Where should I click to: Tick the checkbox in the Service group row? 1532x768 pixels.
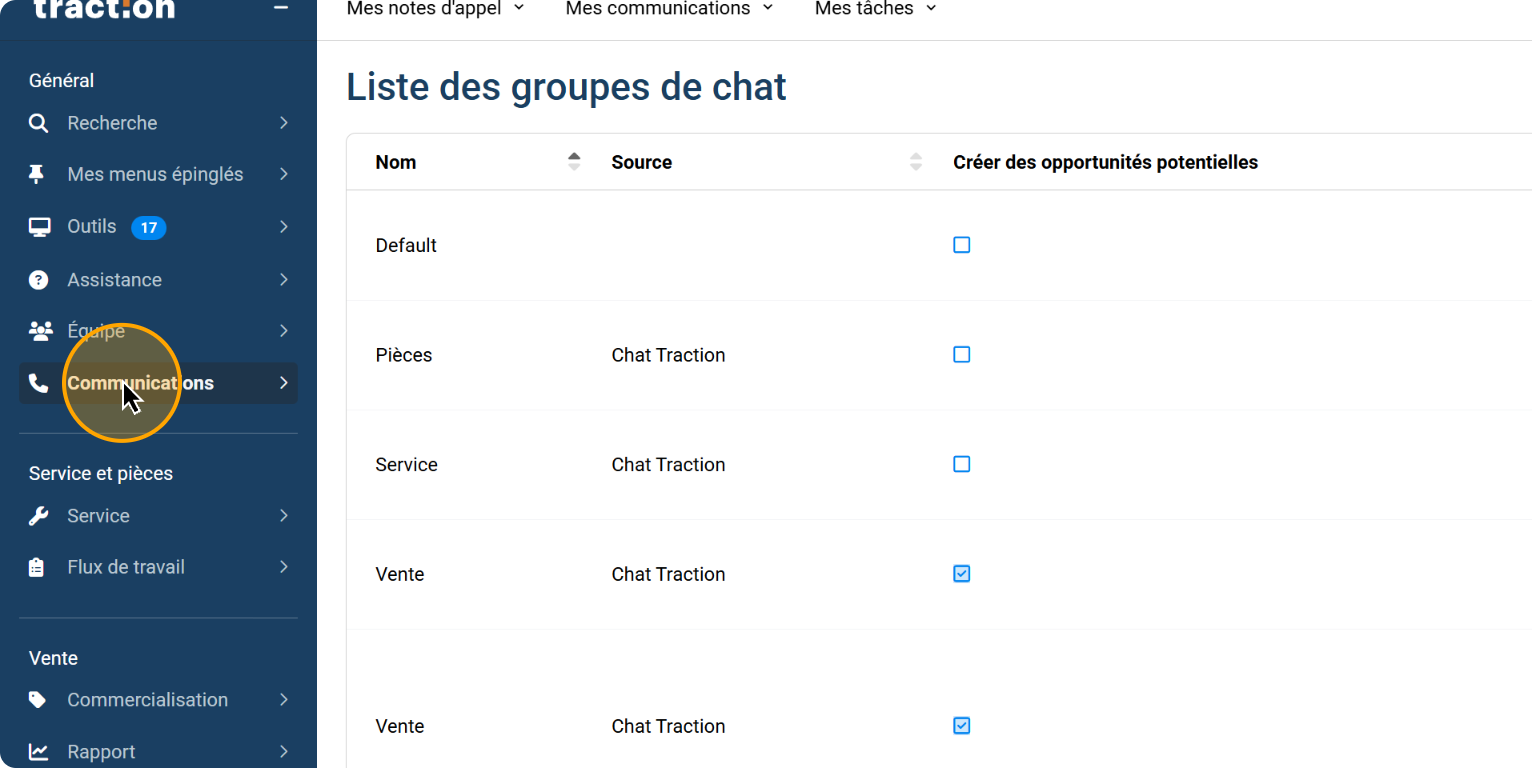(961, 464)
